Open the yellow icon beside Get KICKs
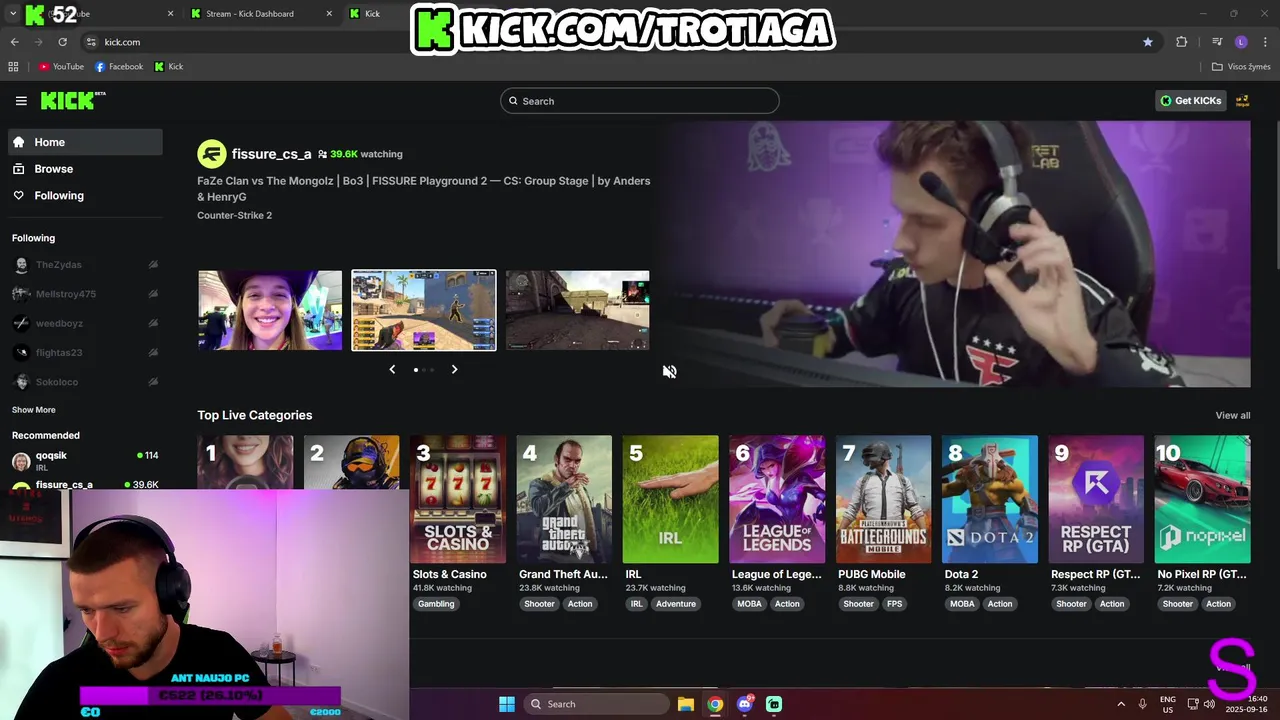Viewport: 1280px width, 720px height. tap(1242, 101)
